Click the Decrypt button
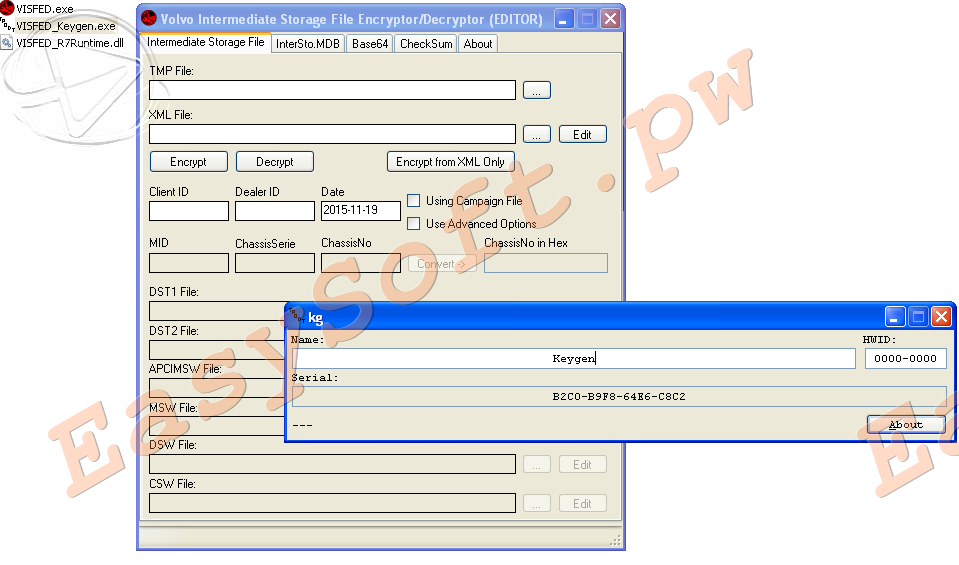 pos(275,162)
